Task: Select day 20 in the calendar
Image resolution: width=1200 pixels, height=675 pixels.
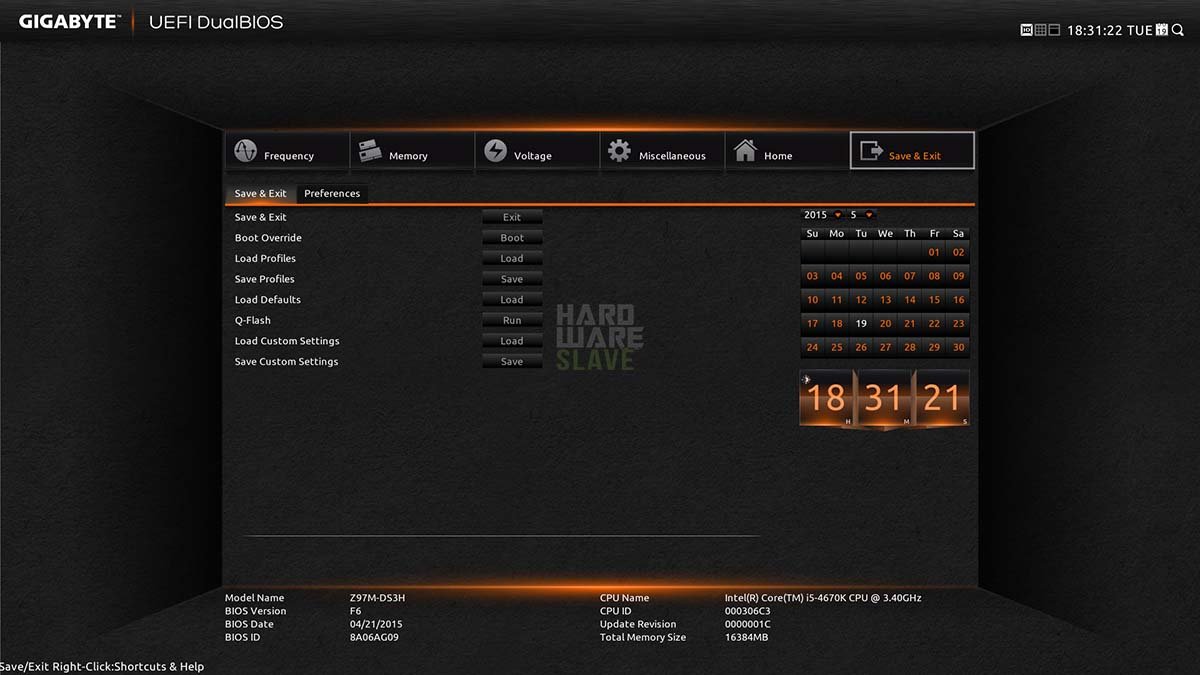Action: click(x=885, y=324)
